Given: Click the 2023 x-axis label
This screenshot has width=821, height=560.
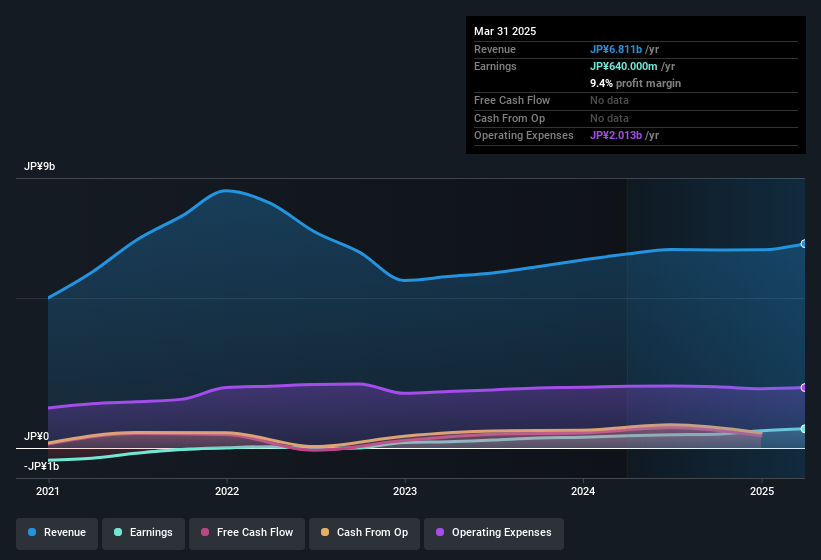Looking at the screenshot, I should coord(405,491).
